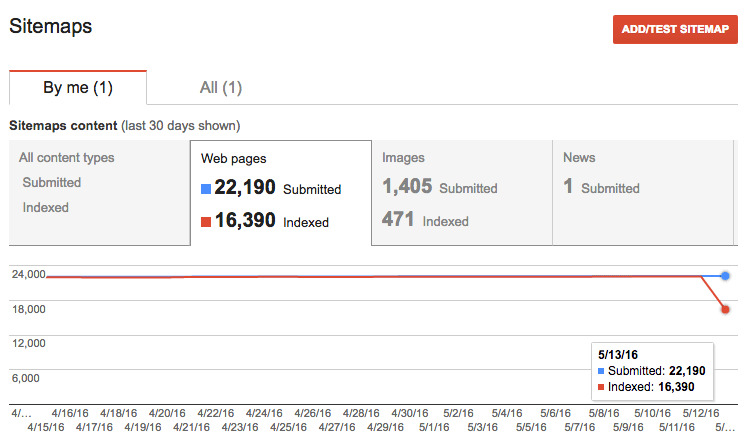
Task: Click the 471 Indexed images count
Action: (x=398, y=219)
